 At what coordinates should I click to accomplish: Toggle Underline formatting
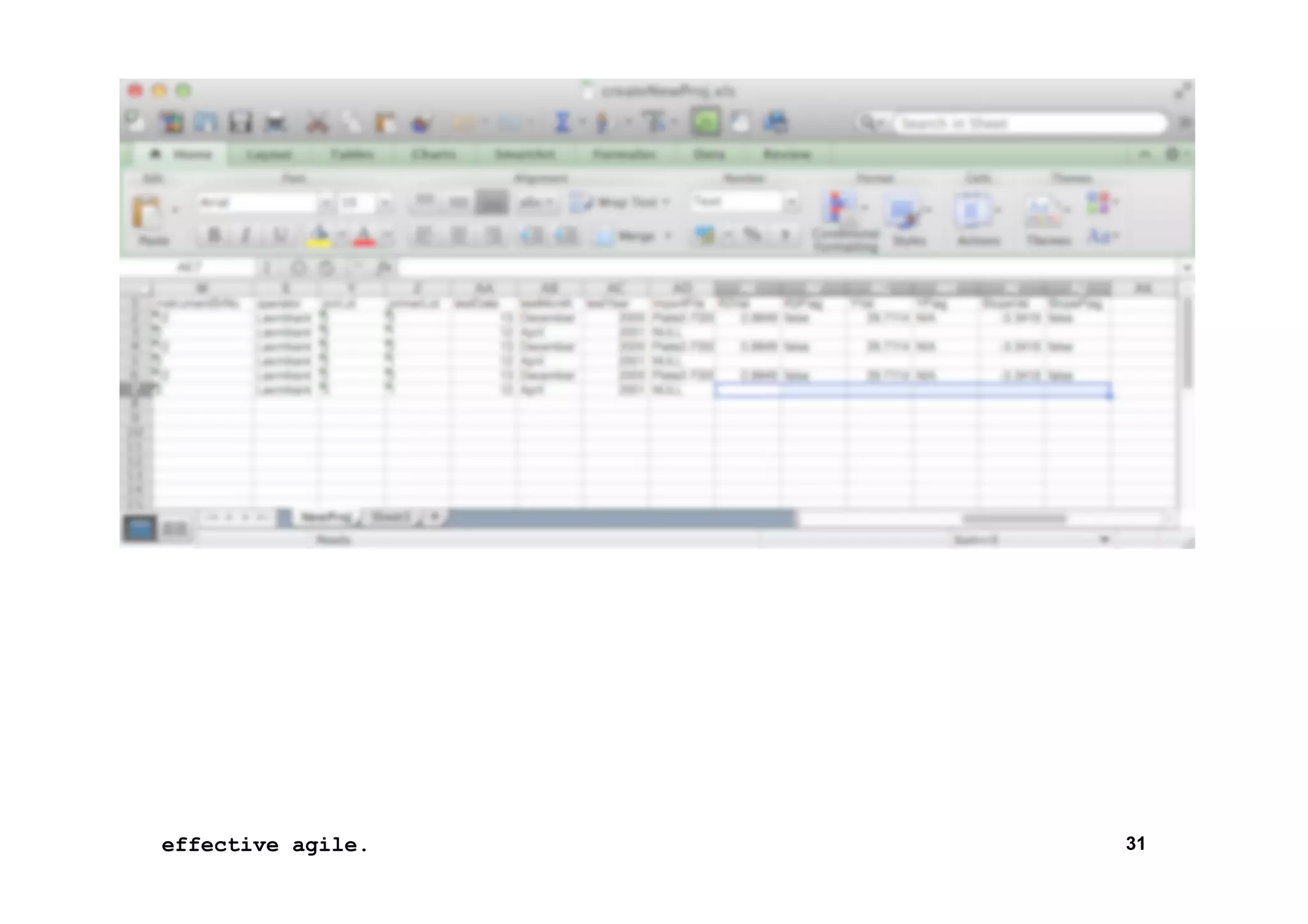click(280, 236)
